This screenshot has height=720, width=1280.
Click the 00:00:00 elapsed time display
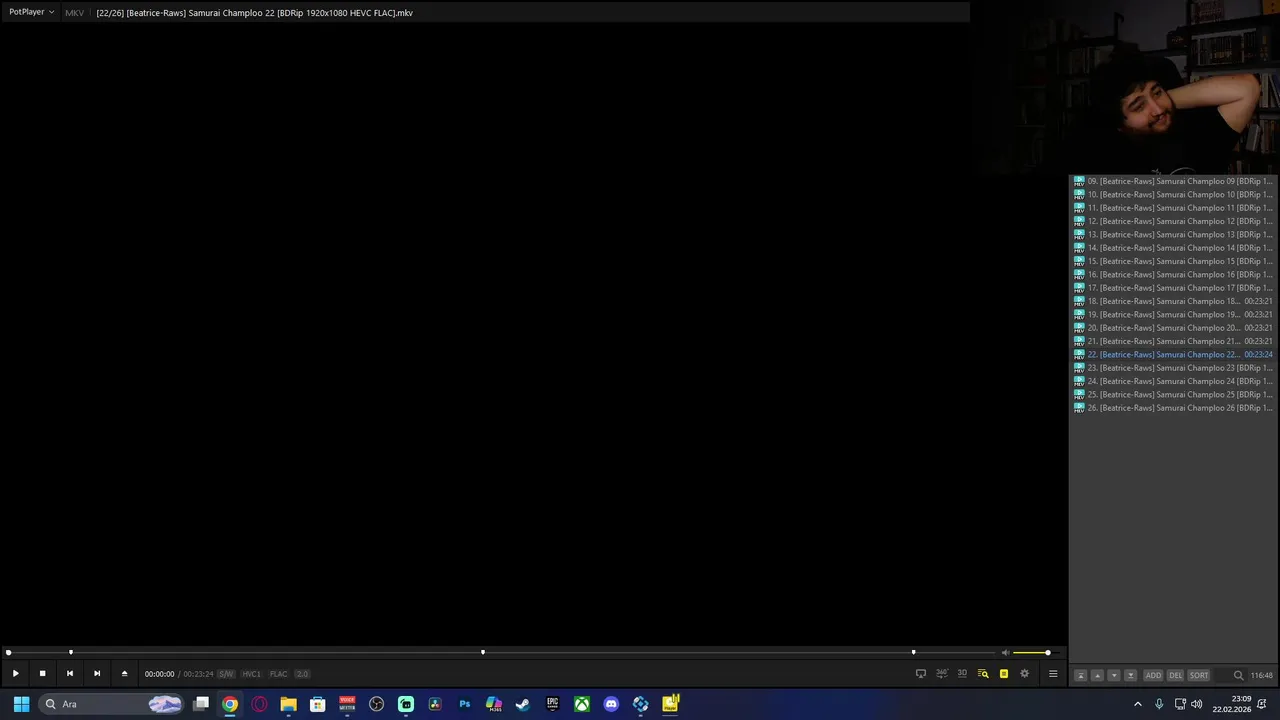pos(159,674)
